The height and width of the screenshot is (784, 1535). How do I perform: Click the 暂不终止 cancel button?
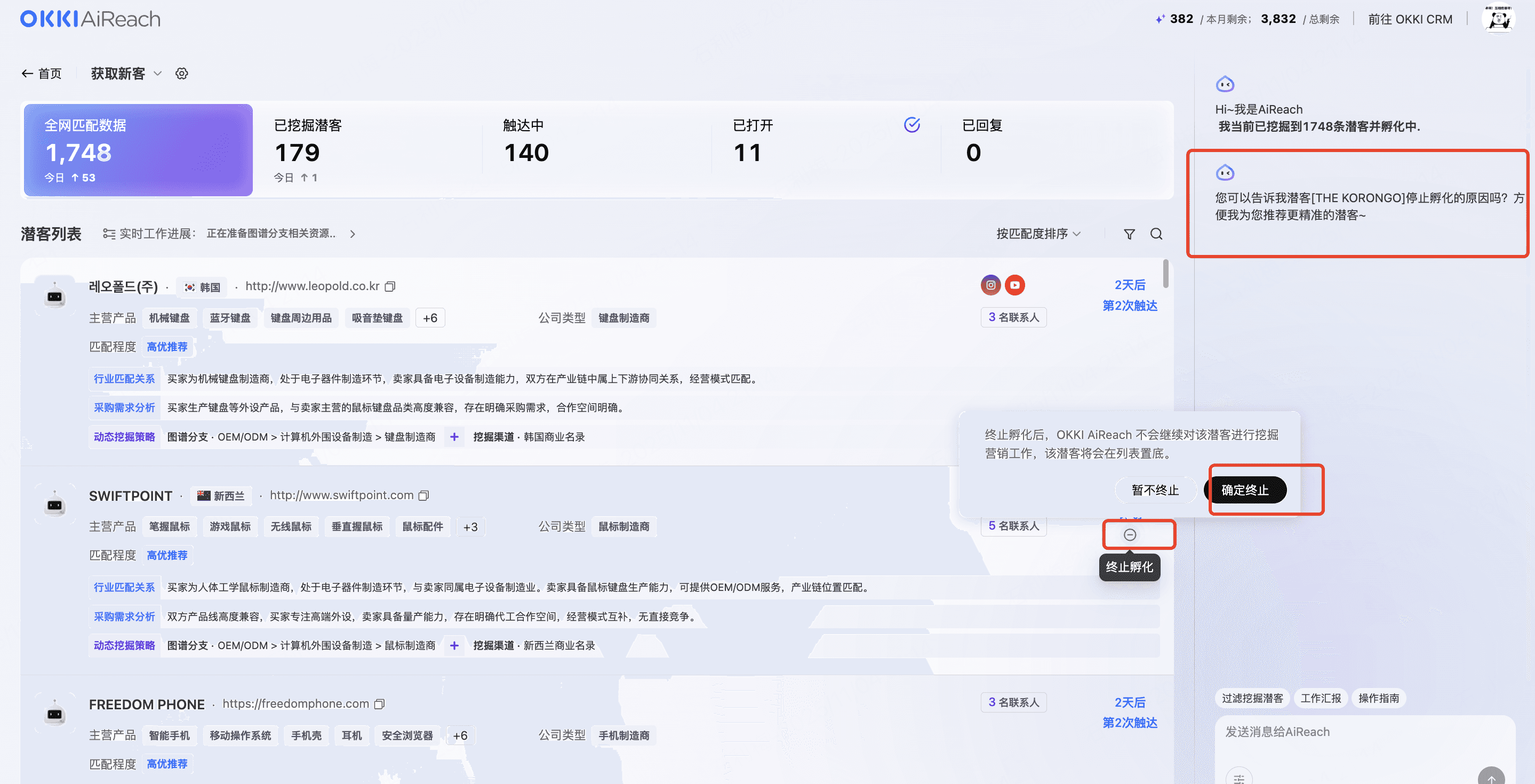pyautogui.click(x=1155, y=490)
